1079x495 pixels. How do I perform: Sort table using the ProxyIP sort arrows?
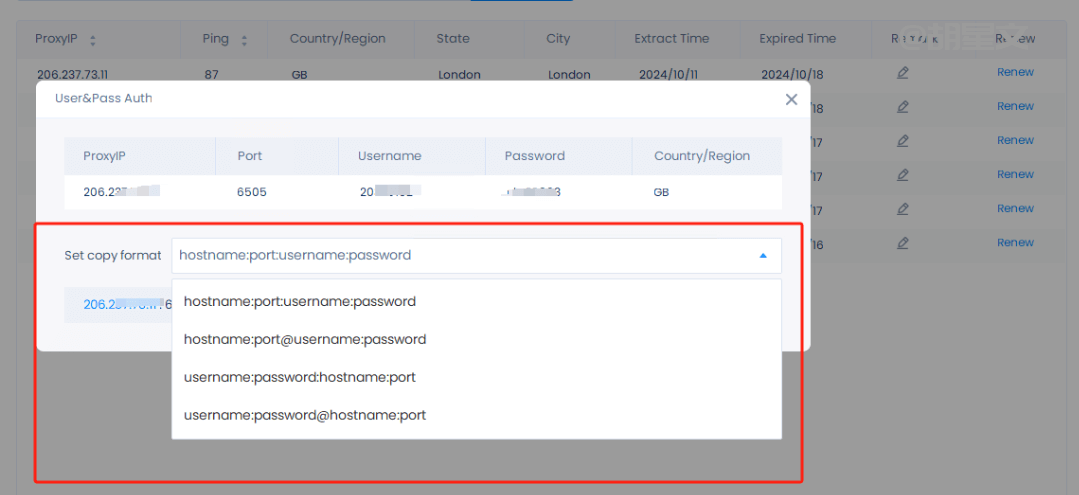tap(93, 41)
